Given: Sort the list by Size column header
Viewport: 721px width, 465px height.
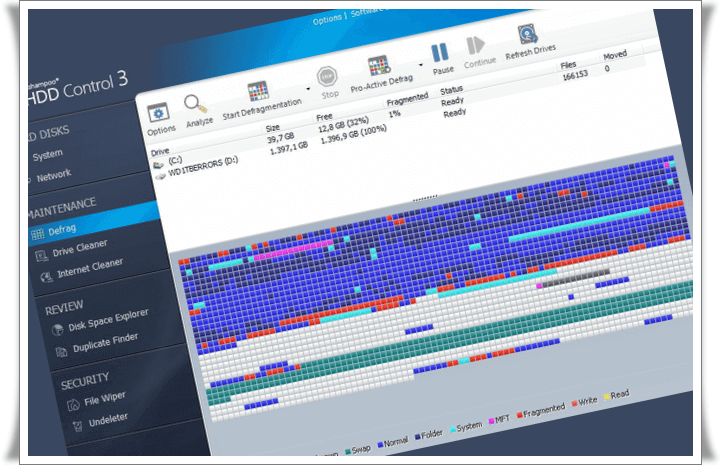Looking at the screenshot, I should pos(272,128).
